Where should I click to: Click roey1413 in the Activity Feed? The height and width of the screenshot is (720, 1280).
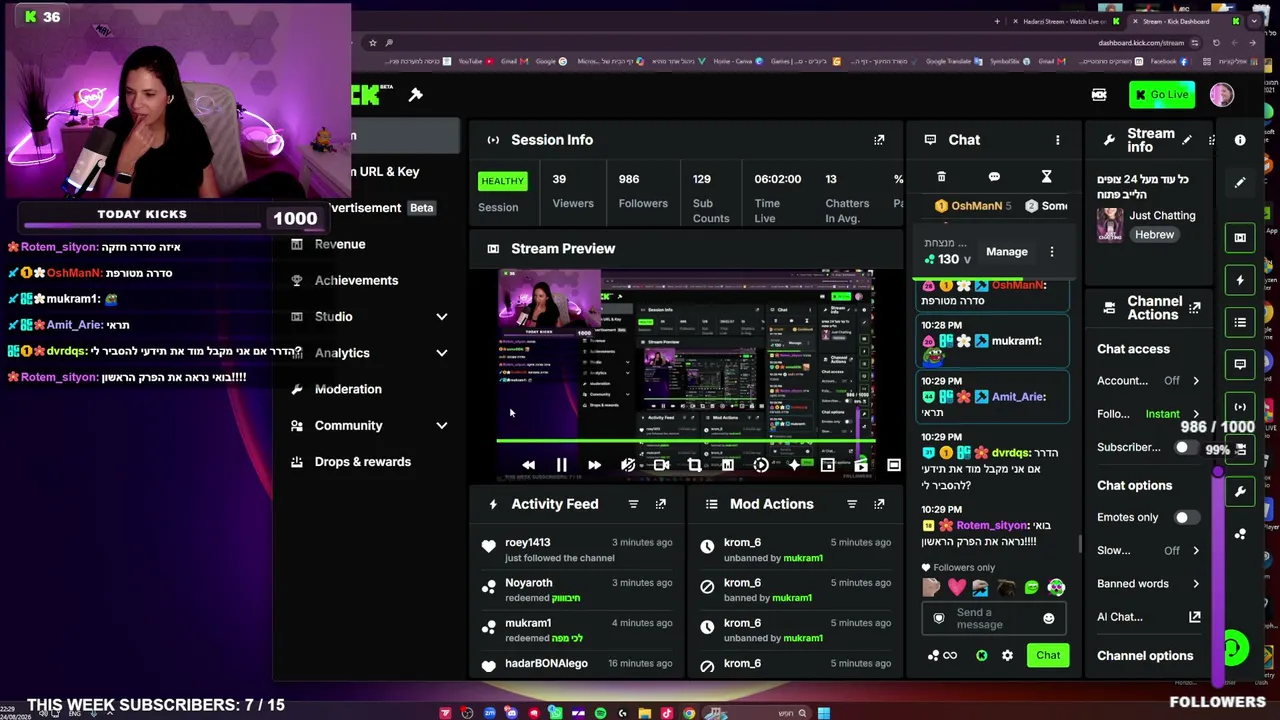click(x=528, y=543)
